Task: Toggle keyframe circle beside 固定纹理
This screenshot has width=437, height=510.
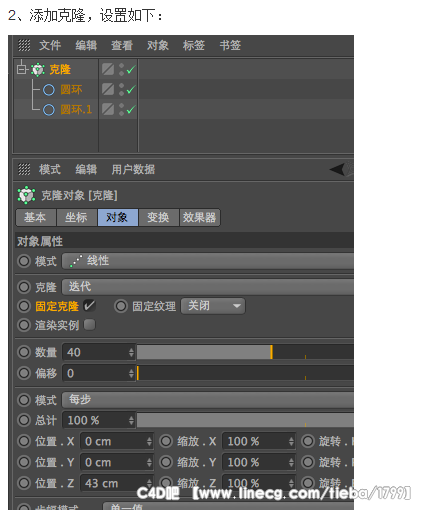Action: 121,306
